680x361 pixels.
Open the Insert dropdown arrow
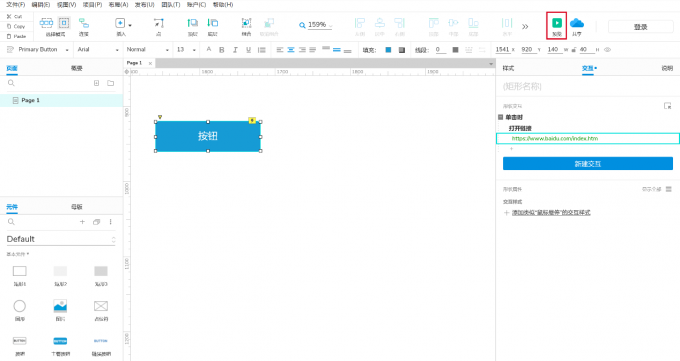130,25
